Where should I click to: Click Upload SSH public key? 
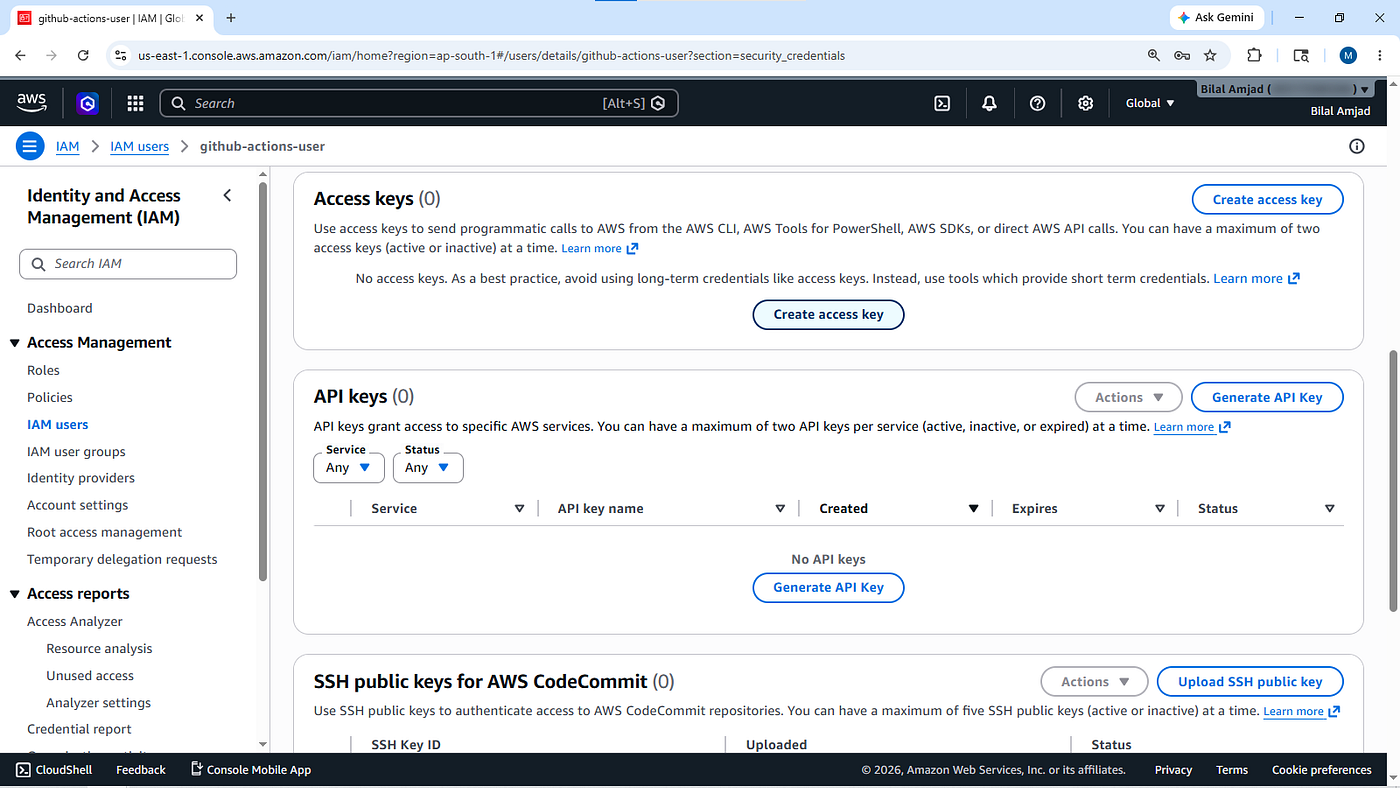click(x=1250, y=681)
